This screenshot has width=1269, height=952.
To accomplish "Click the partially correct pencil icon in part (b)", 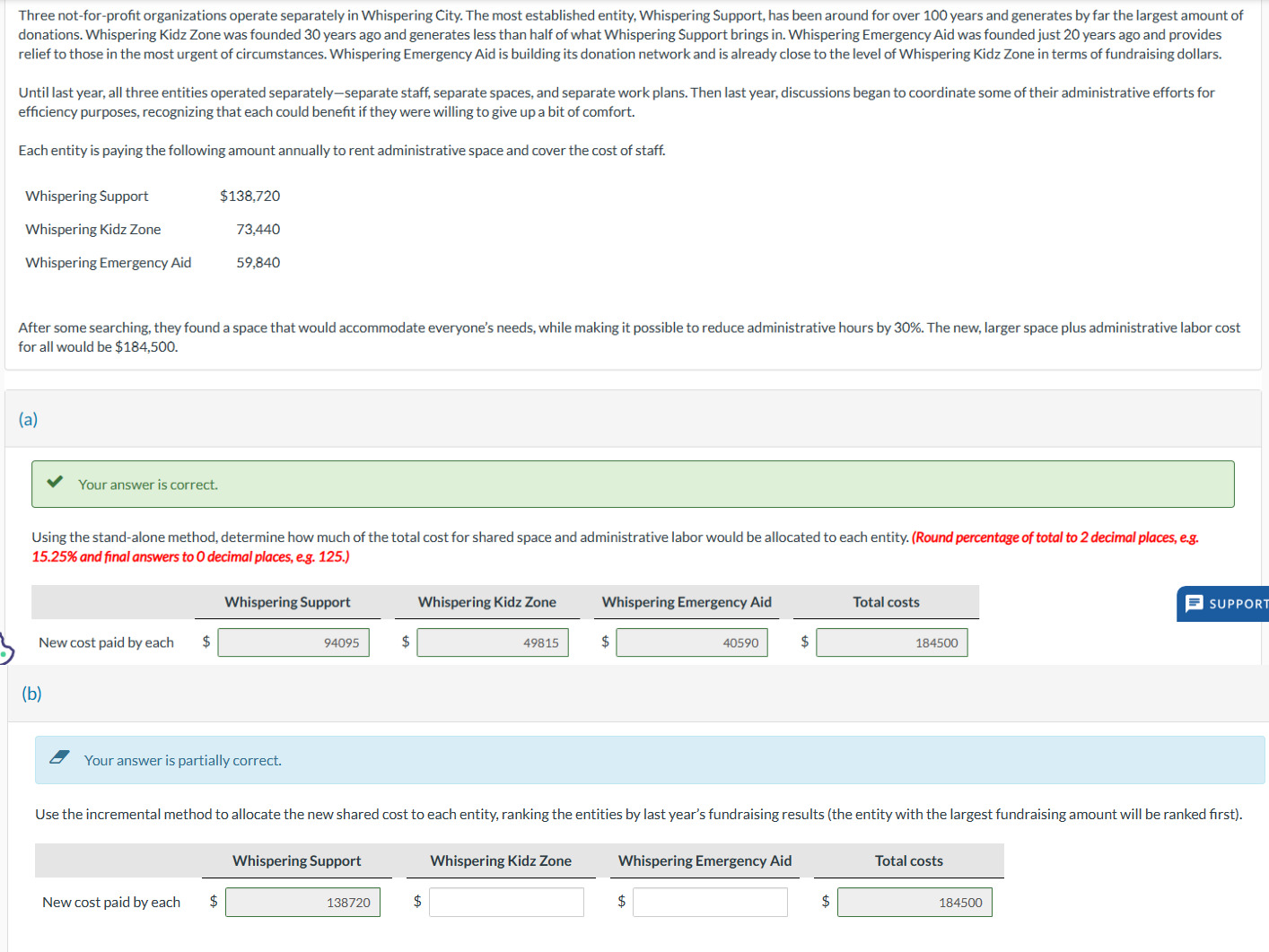I will 59,757.
